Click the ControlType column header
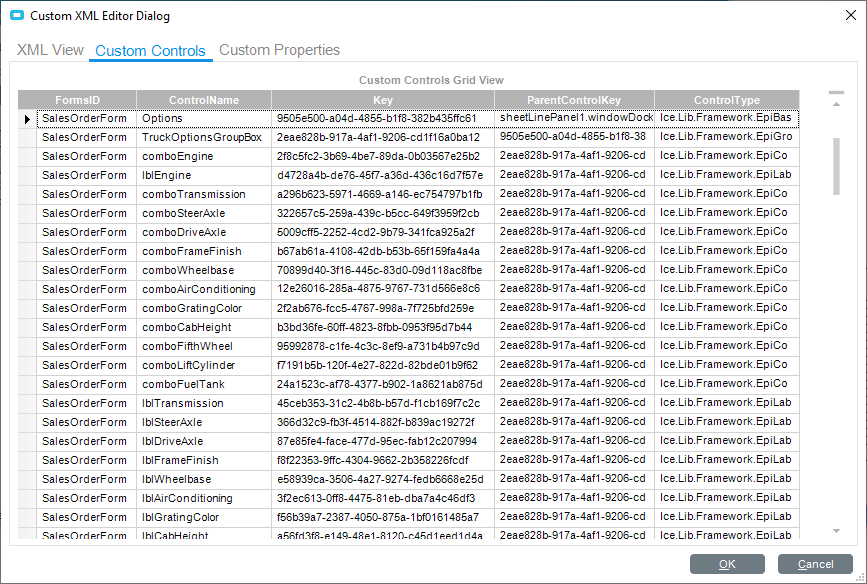The height and width of the screenshot is (584, 867). point(727,100)
